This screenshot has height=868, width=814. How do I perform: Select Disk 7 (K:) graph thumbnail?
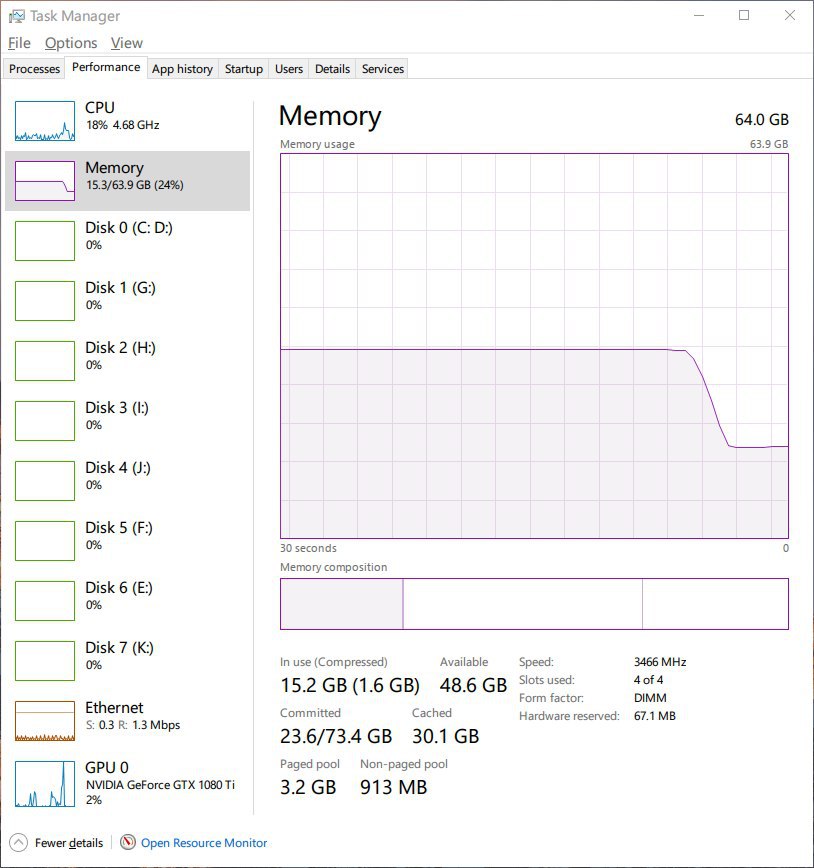(45, 661)
